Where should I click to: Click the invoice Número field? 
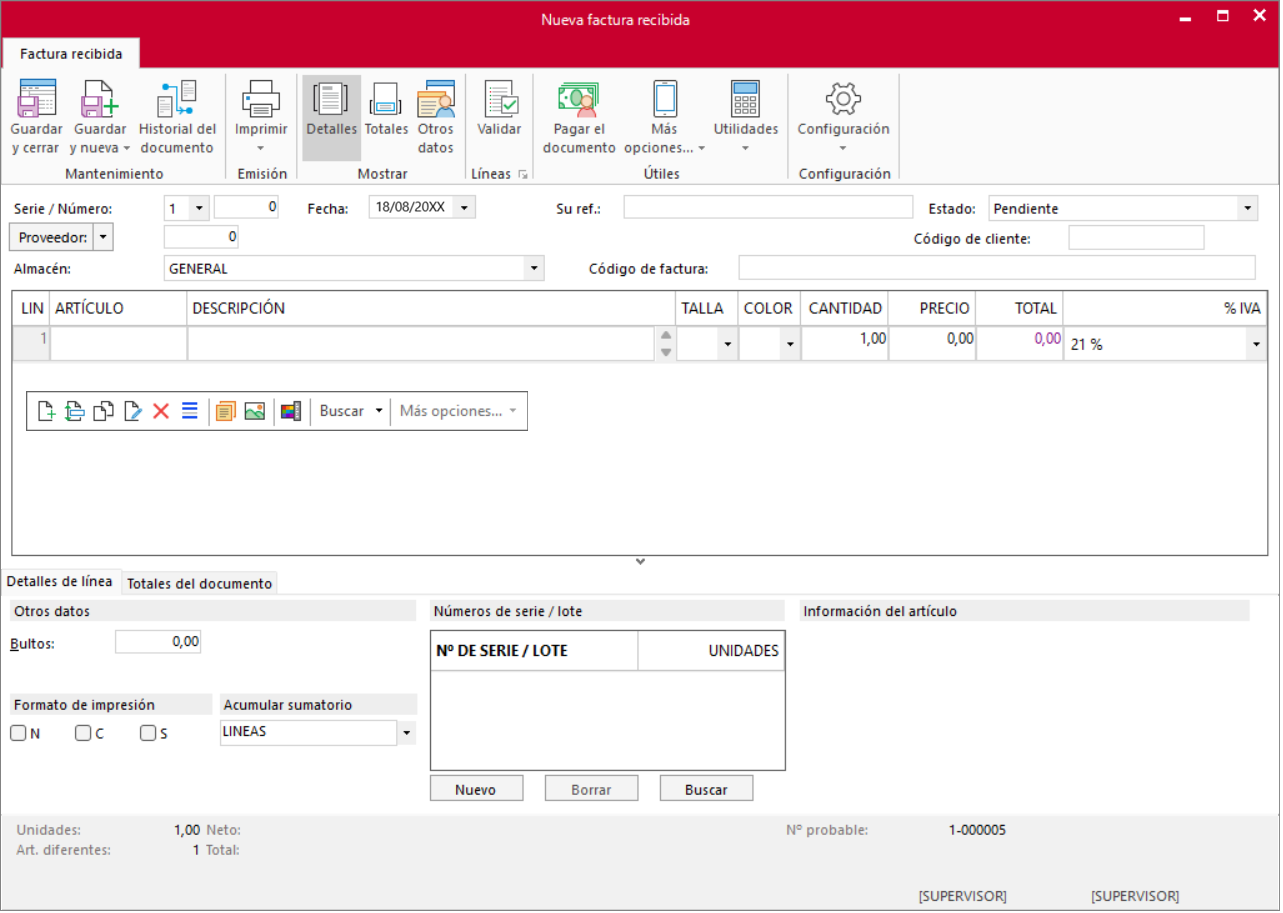pyautogui.click(x=246, y=207)
